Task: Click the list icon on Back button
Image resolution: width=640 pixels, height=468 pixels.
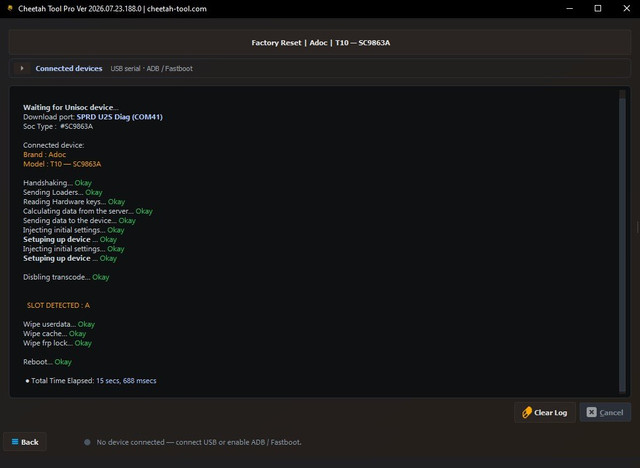Action: tap(15, 441)
